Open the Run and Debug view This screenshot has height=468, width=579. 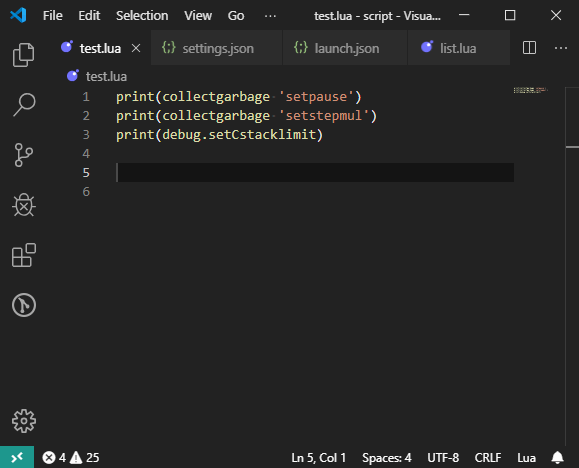(24, 205)
